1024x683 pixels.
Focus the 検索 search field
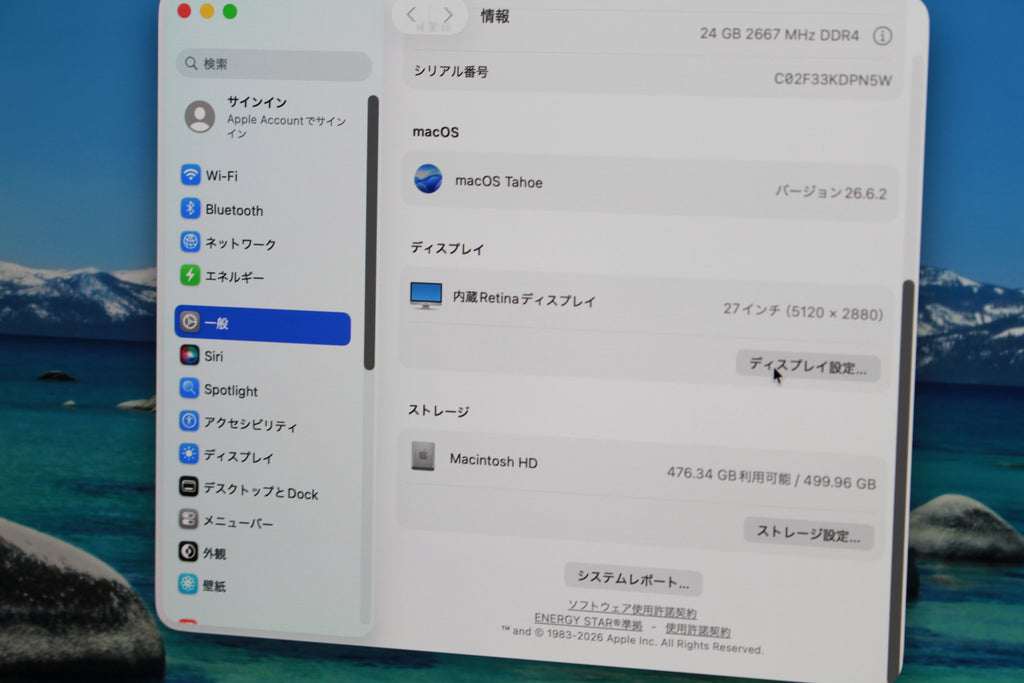[274, 64]
